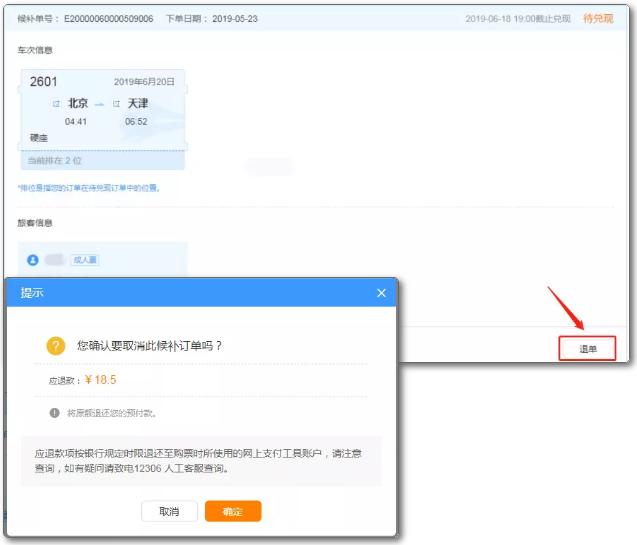Click the arrival time 06:52

click(x=136, y=121)
